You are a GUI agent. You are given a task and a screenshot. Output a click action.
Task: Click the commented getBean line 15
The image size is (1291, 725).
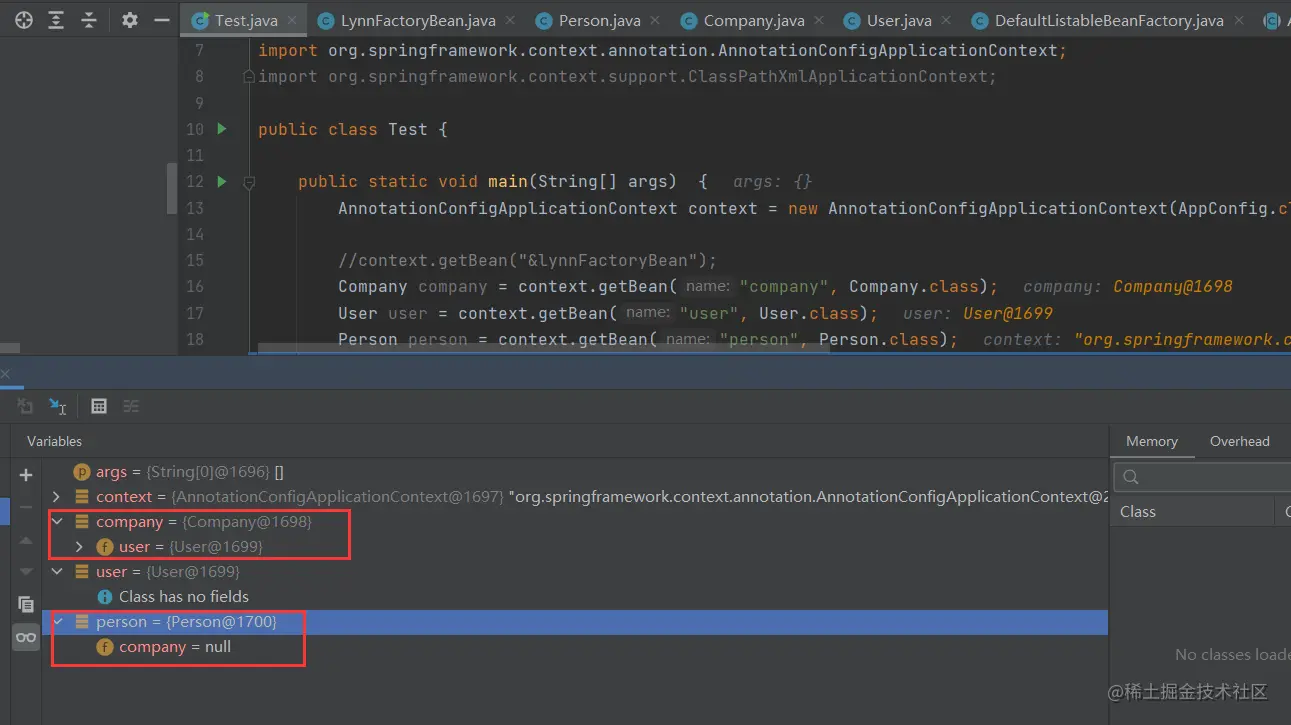pyautogui.click(x=528, y=261)
